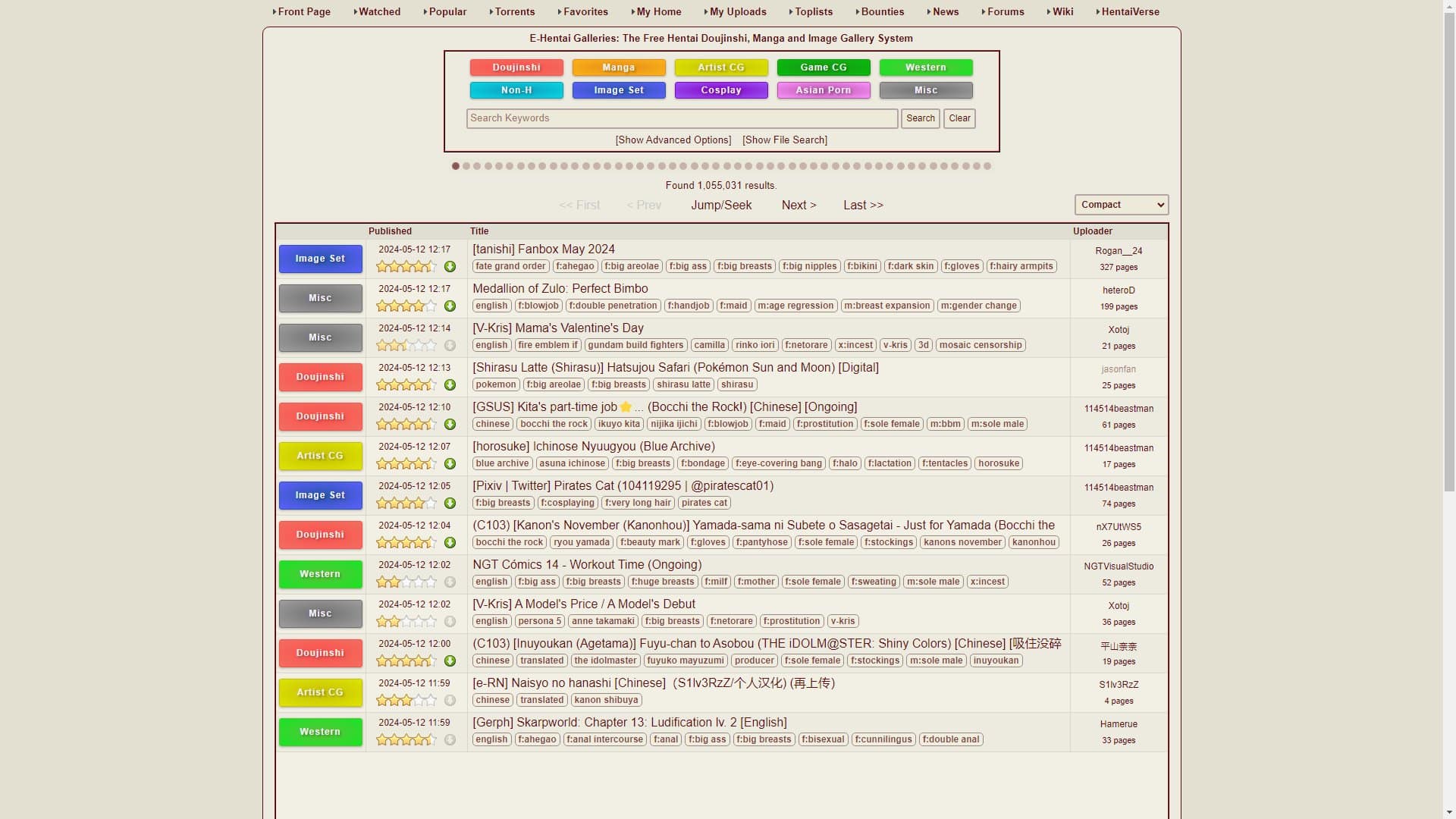Click the Clear button

(x=959, y=118)
